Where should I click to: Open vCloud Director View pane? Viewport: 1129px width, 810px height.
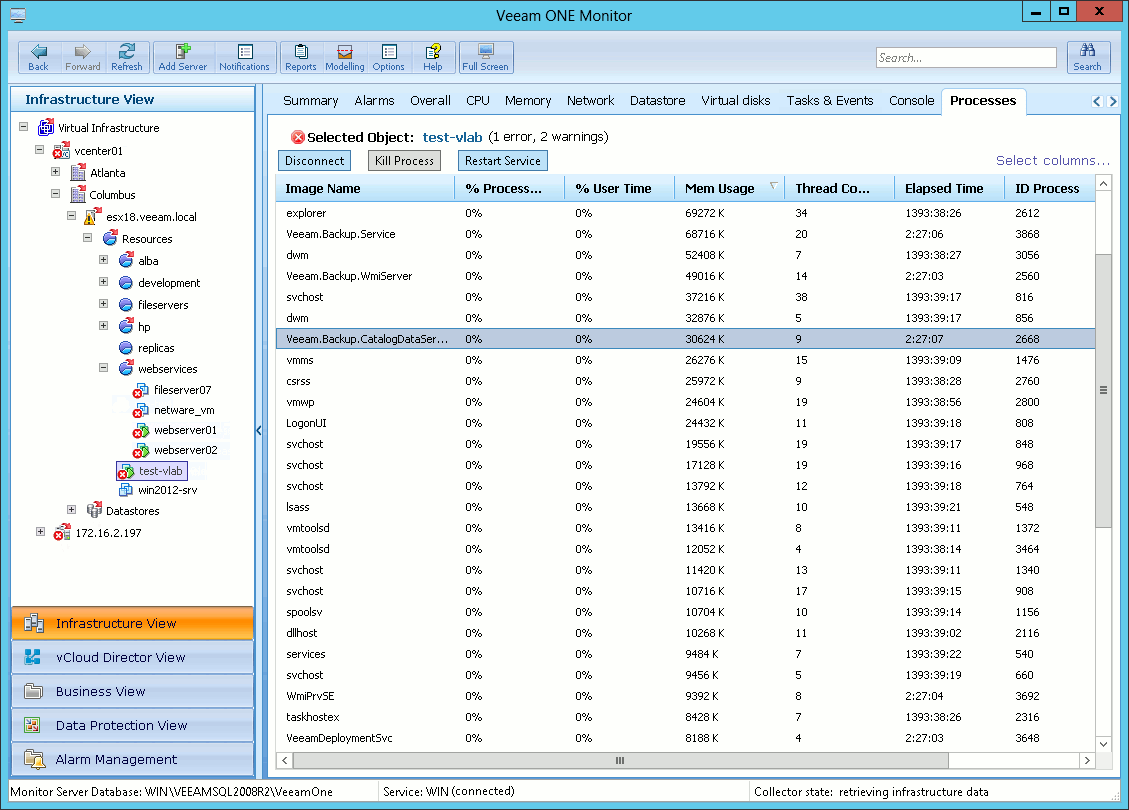[132, 657]
